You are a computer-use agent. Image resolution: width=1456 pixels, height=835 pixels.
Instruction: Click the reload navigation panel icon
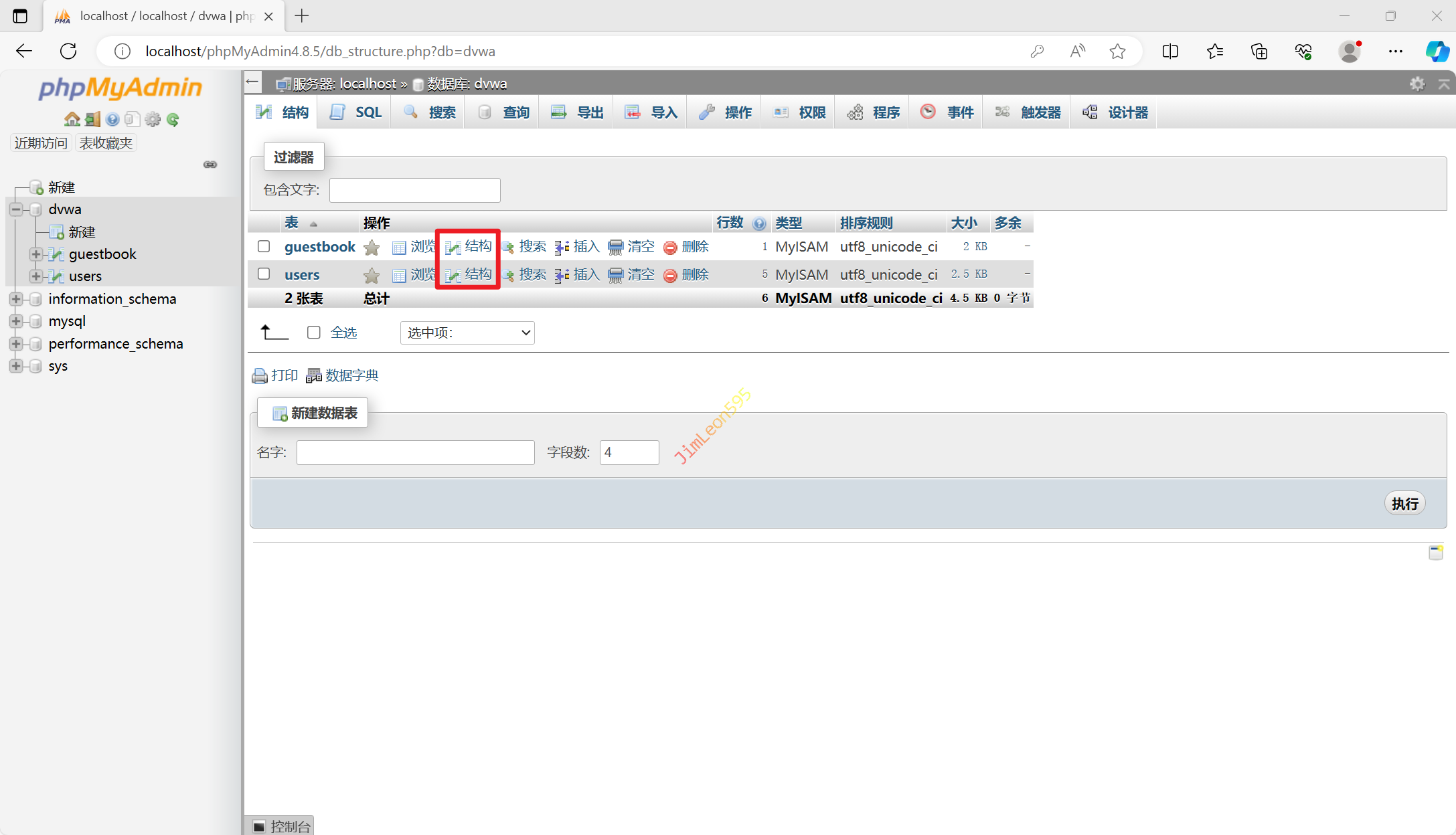pyautogui.click(x=173, y=119)
